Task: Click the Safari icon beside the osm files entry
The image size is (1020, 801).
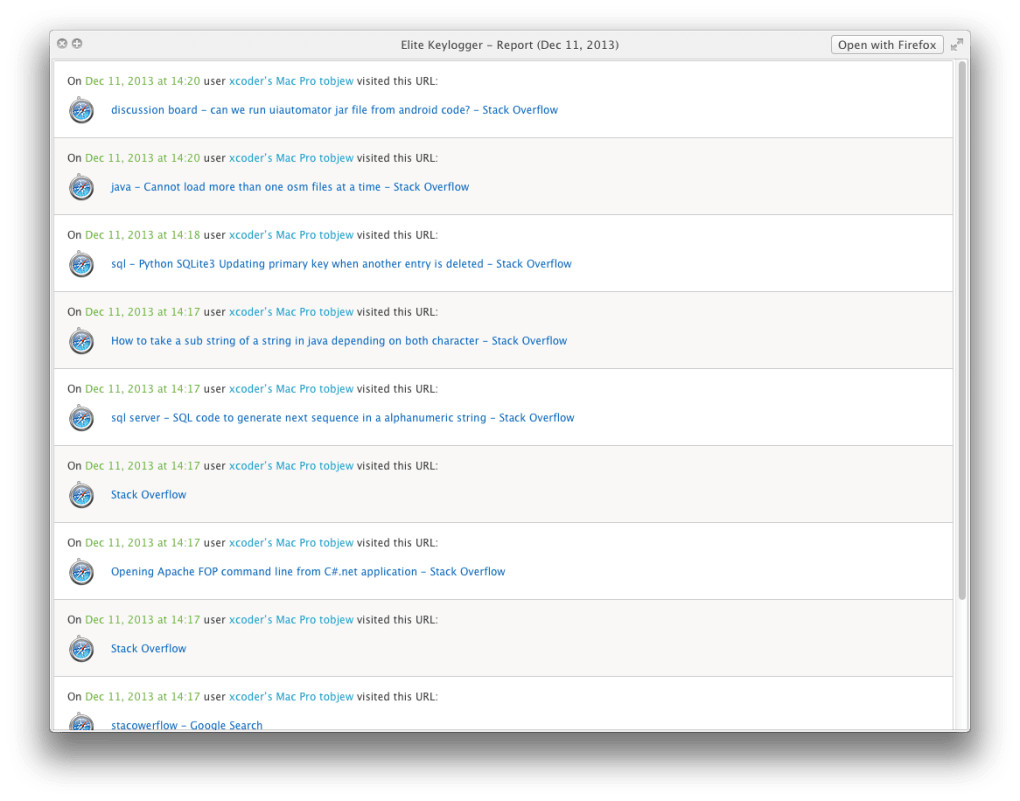Action: tap(81, 187)
